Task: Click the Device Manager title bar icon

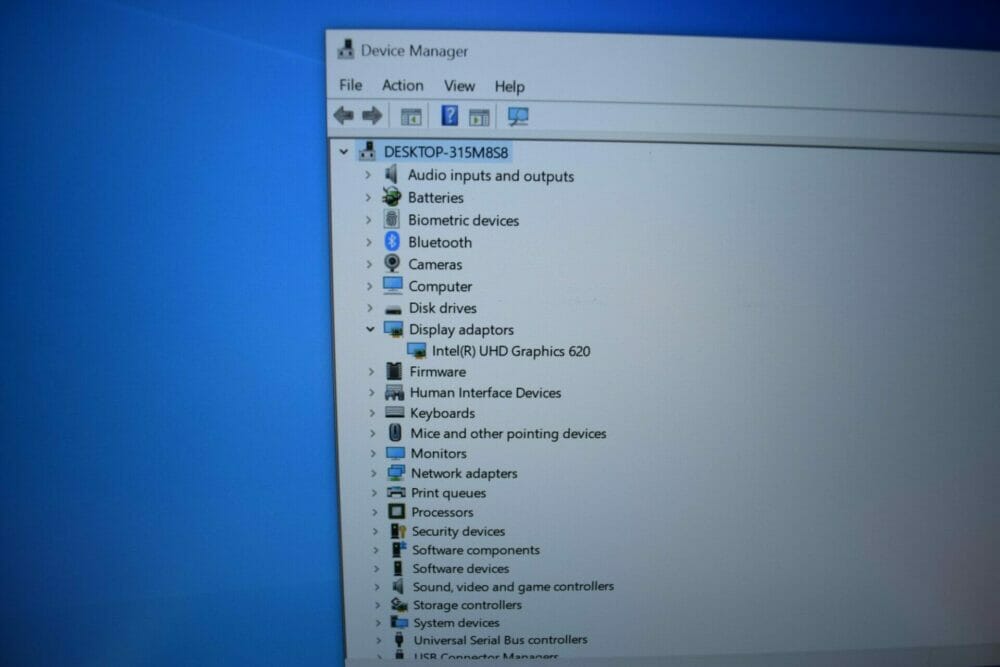Action: (346, 50)
